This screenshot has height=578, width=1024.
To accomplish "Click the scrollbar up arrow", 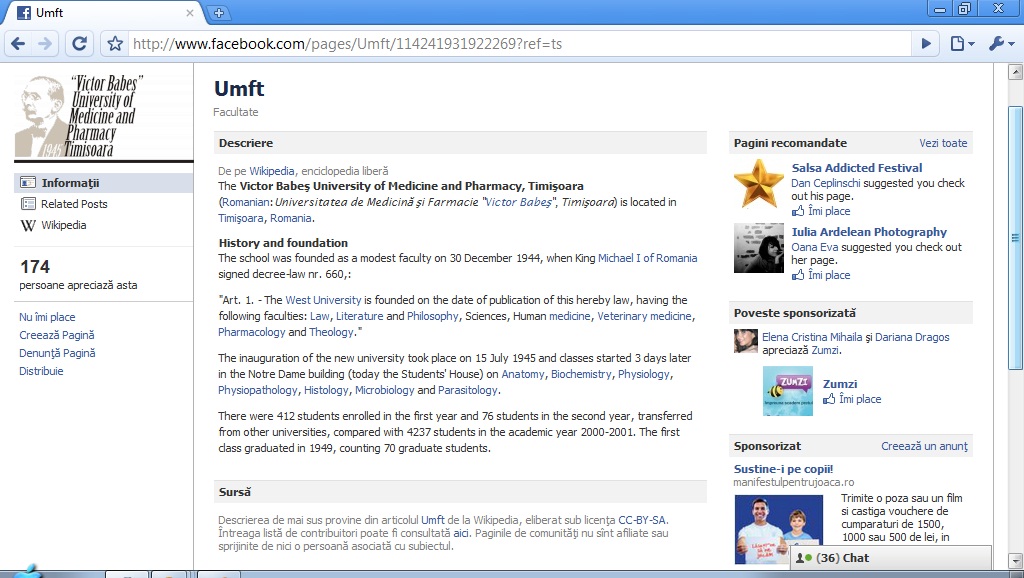I will pyautogui.click(x=1015, y=71).
